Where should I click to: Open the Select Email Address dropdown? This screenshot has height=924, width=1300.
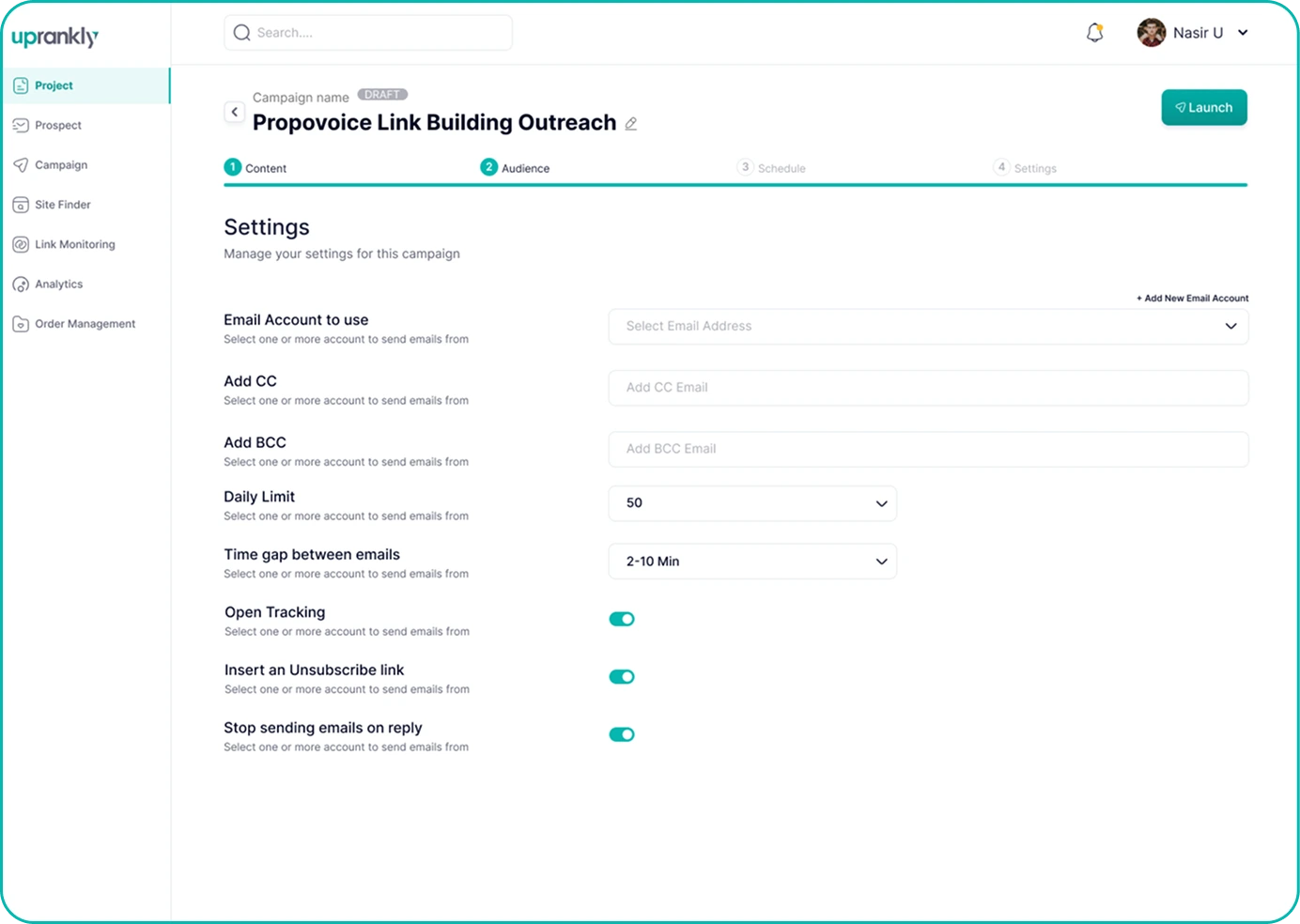coord(928,326)
